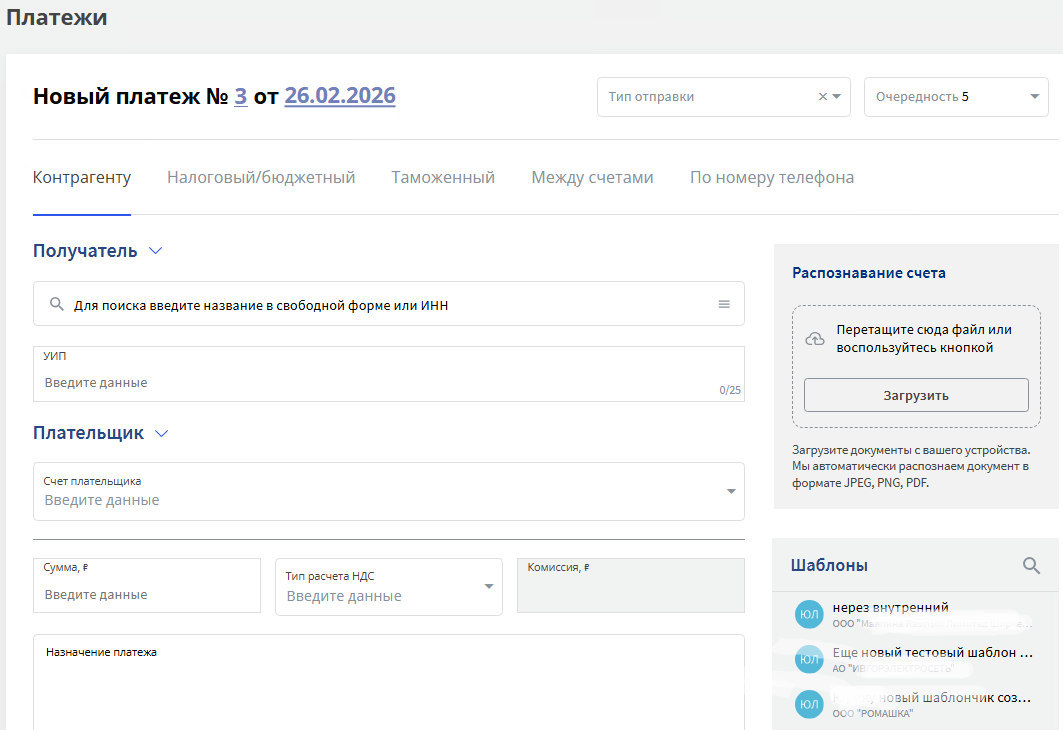Click the magnifier icon in recipient search
This screenshot has width=1063, height=730.
click(57, 304)
